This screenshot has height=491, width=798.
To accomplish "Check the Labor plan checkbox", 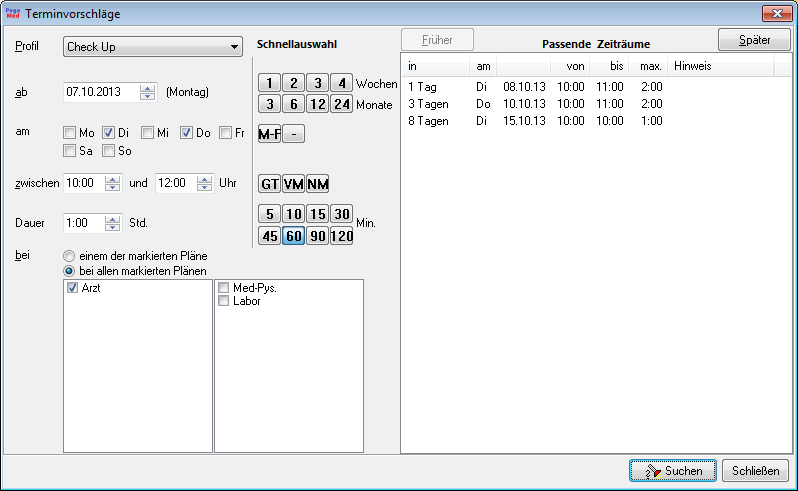I will click(x=224, y=301).
